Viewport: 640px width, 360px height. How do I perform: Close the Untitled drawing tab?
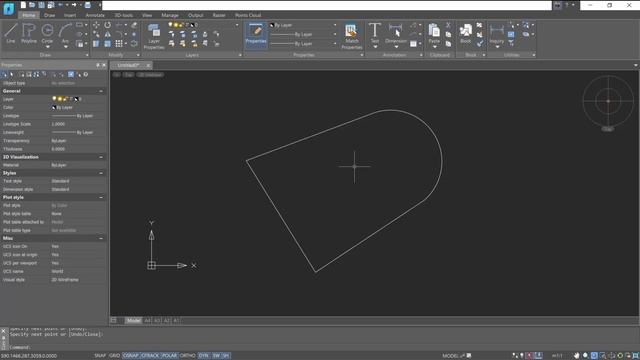[148, 65]
